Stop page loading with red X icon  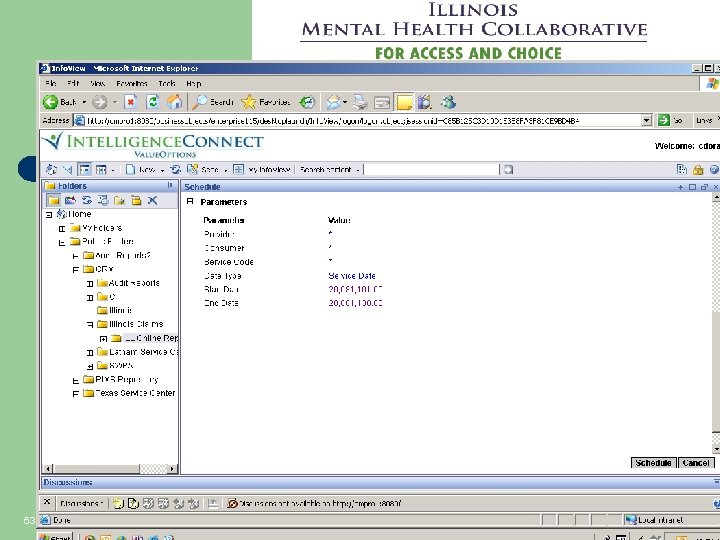pos(131,102)
